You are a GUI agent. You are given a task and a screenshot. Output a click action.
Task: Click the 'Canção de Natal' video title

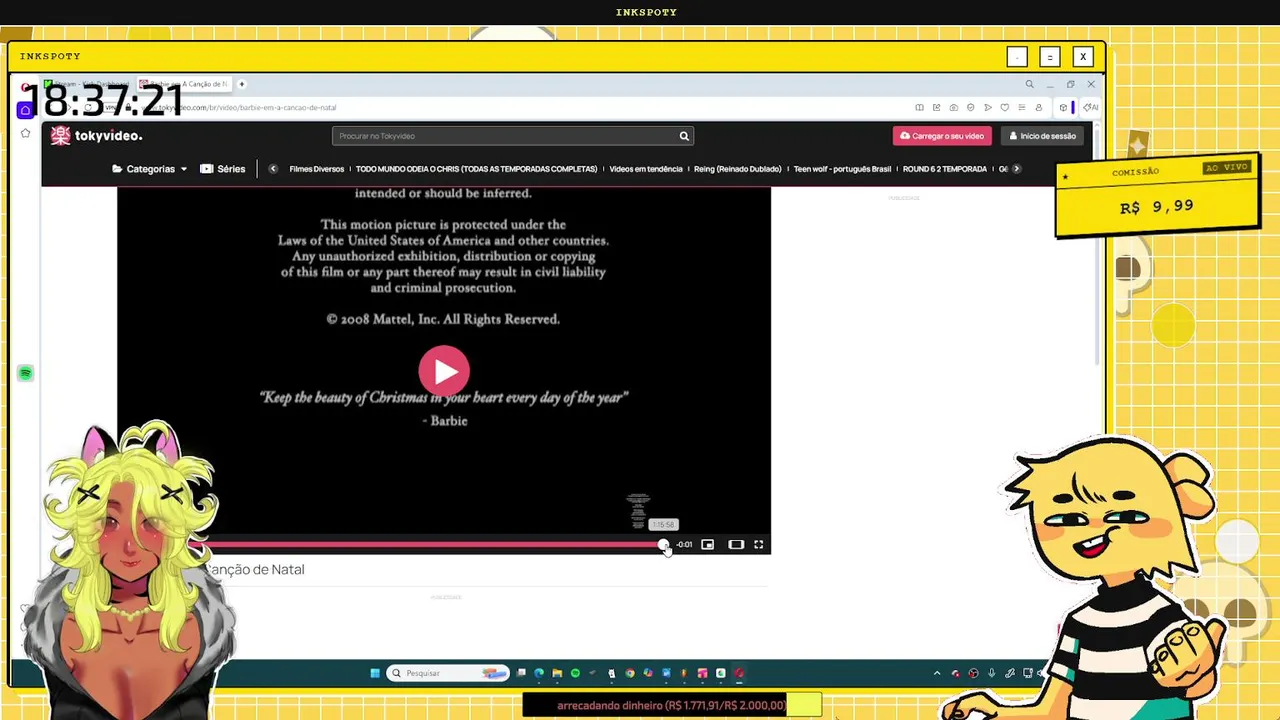click(x=254, y=569)
